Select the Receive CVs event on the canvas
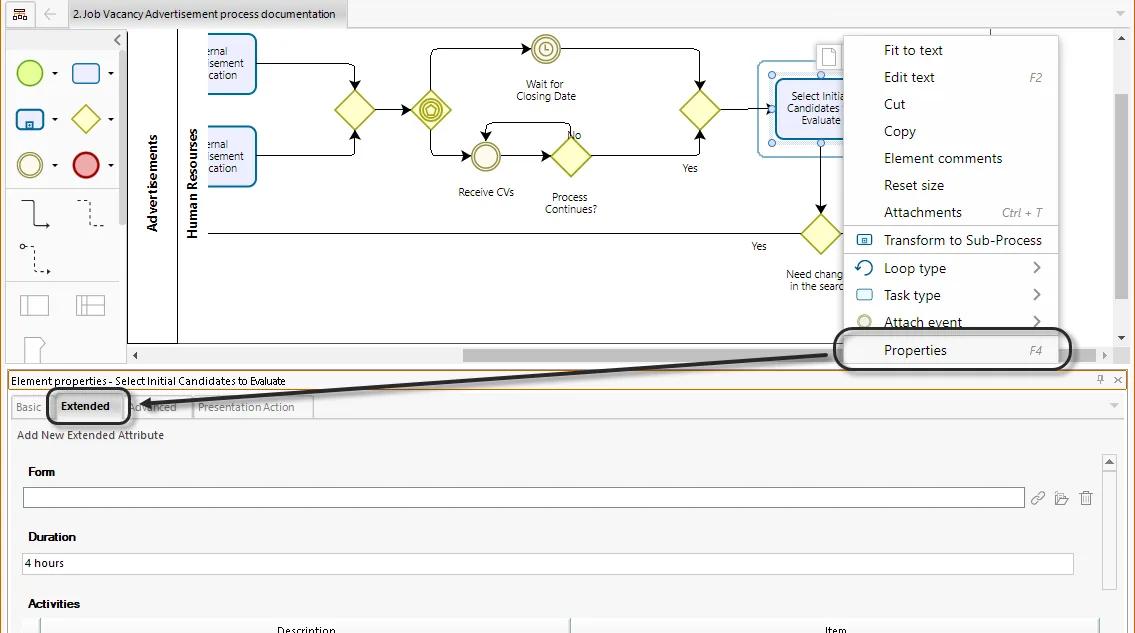Screen dimensions: 1135x633 tap(486, 156)
